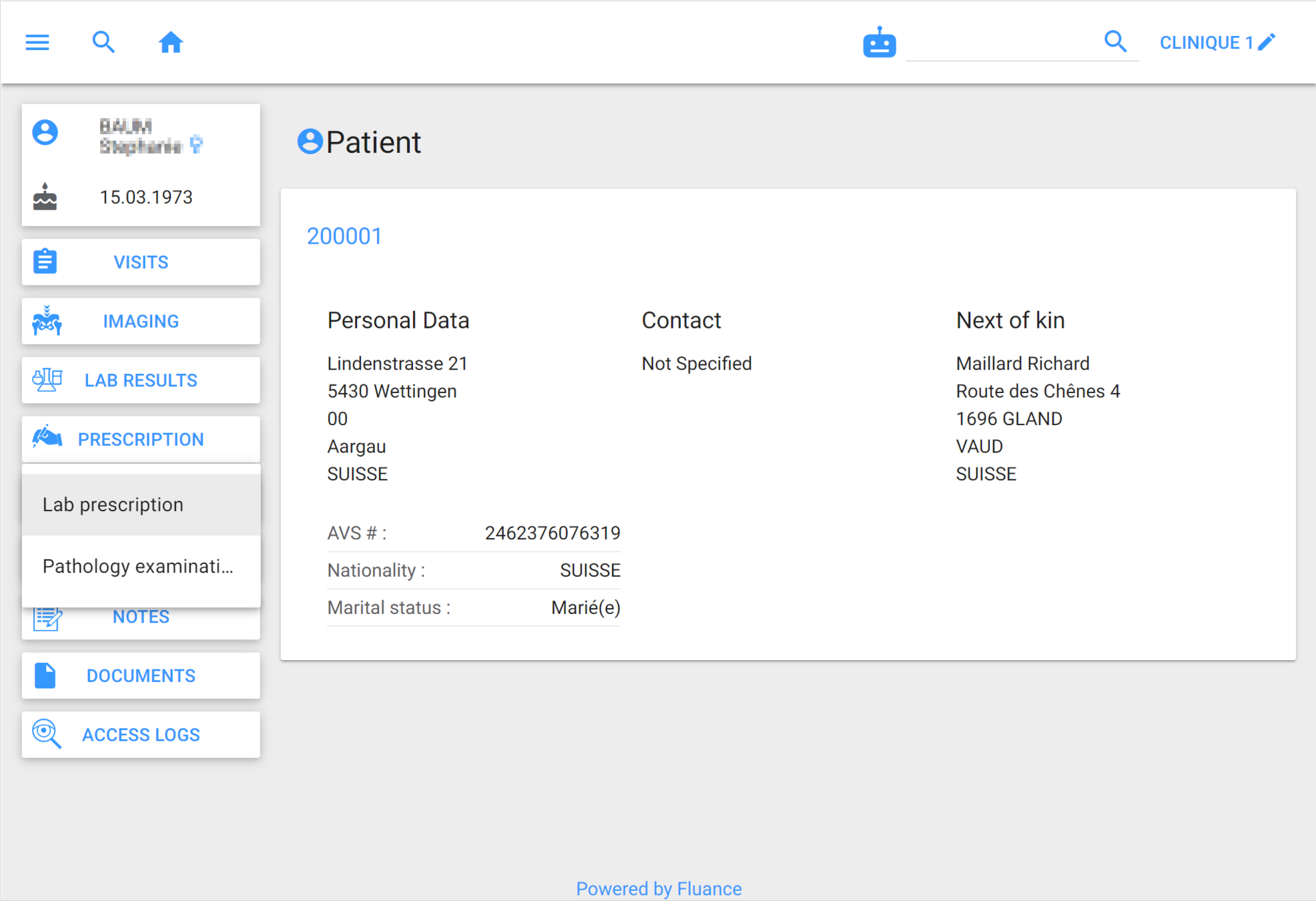
Task: Open the DOCUMENTS section
Action: 141,675
